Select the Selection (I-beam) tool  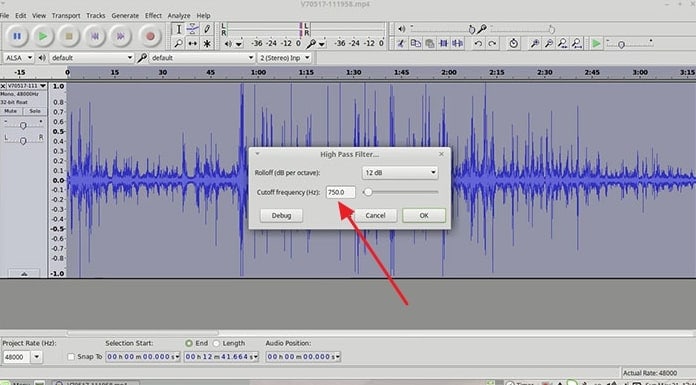(178, 29)
